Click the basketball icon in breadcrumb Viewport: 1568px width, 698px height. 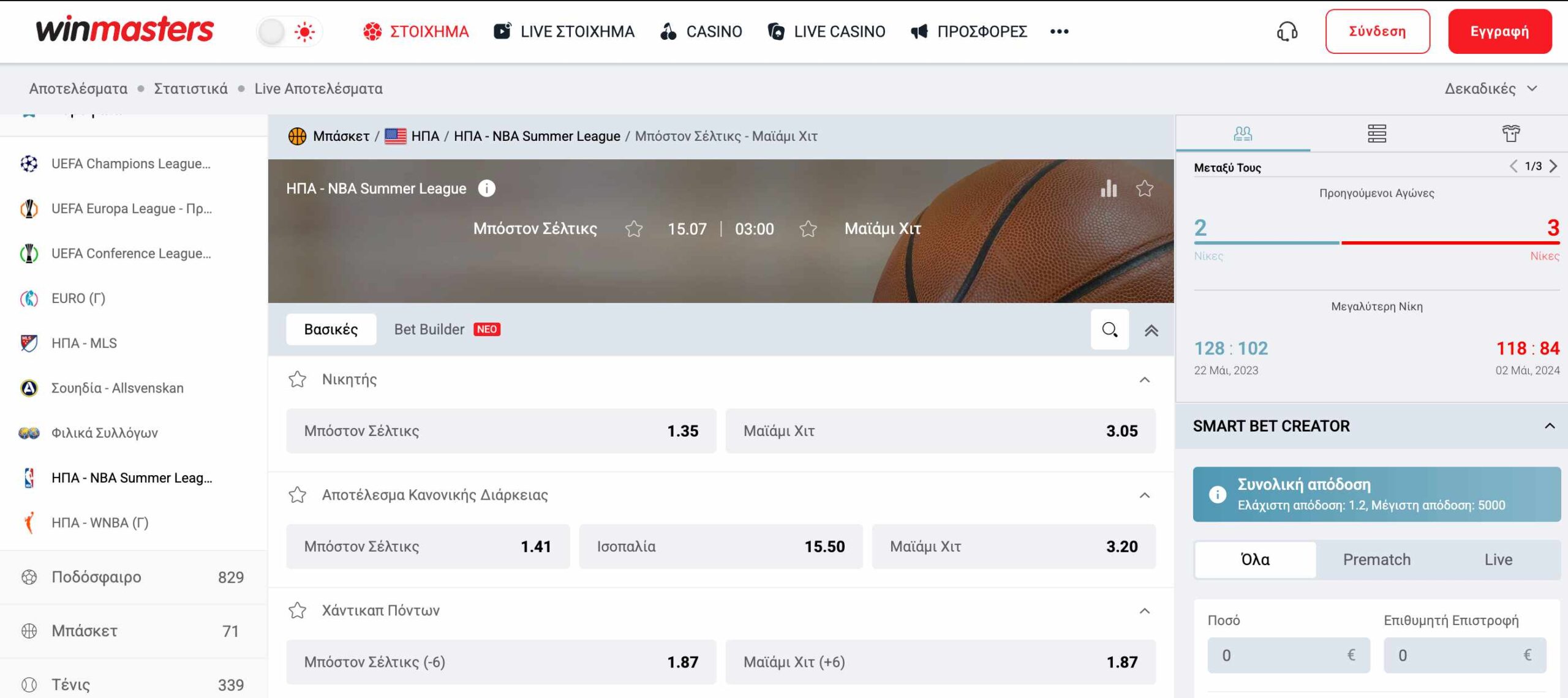pyautogui.click(x=297, y=136)
